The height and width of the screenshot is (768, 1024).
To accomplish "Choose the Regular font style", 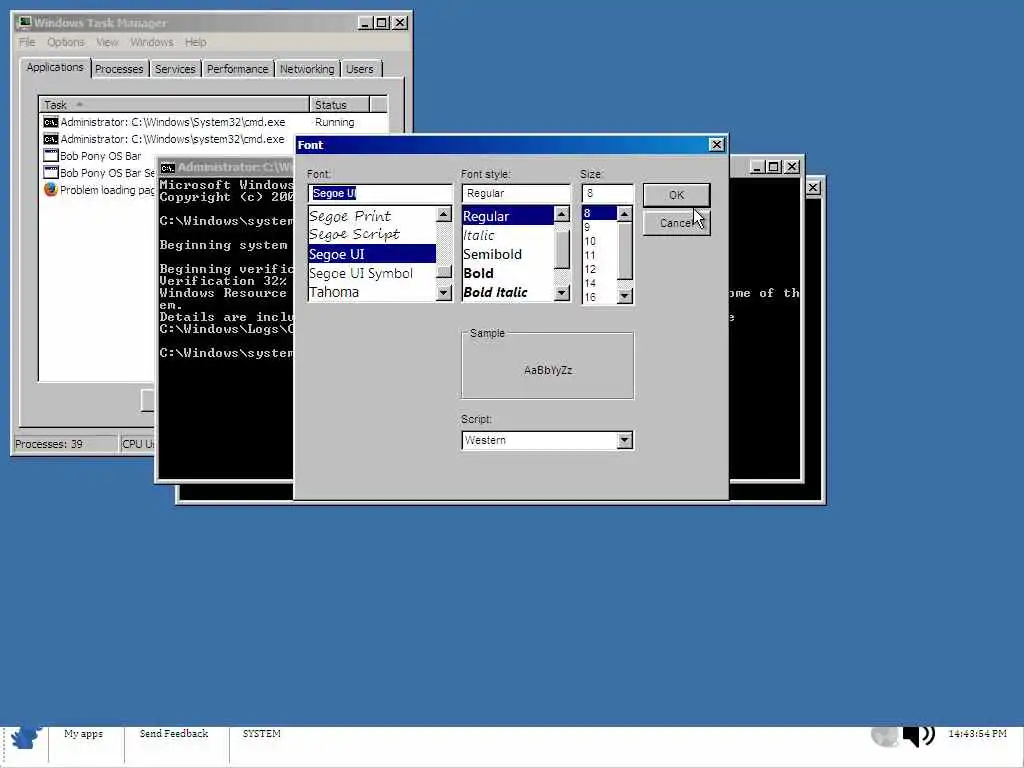I will [507, 216].
